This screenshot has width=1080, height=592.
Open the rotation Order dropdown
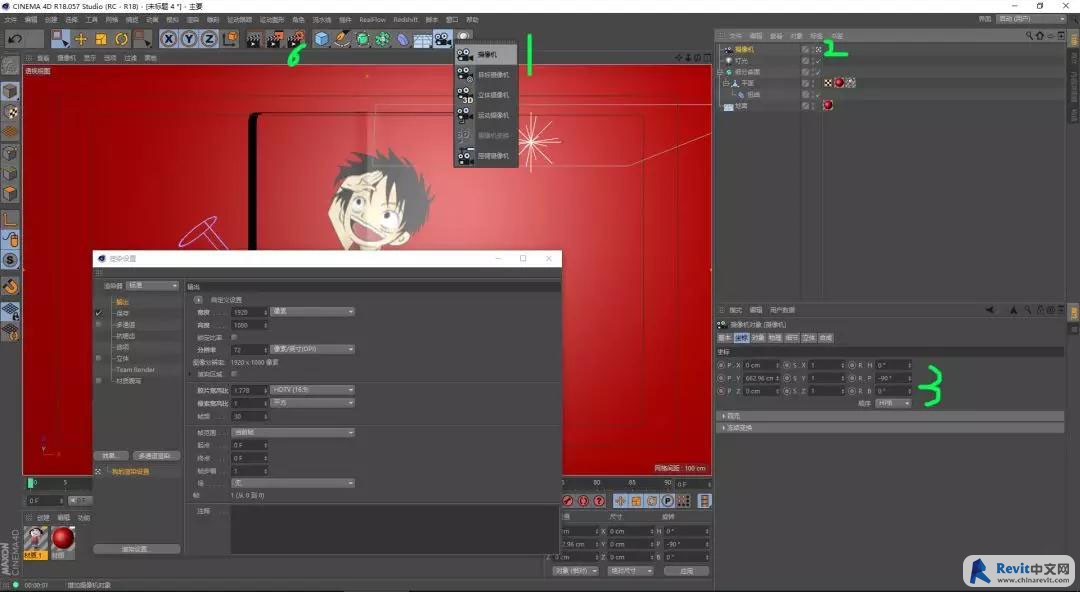(x=893, y=403)
